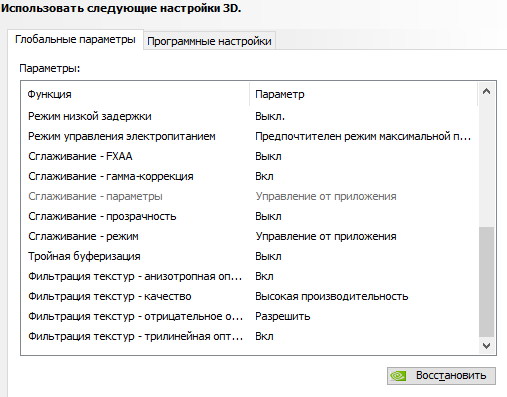This screenshot has height=397, width=507.
Task: Select the Режим низкой задержки row
Action: click(249, 116)
